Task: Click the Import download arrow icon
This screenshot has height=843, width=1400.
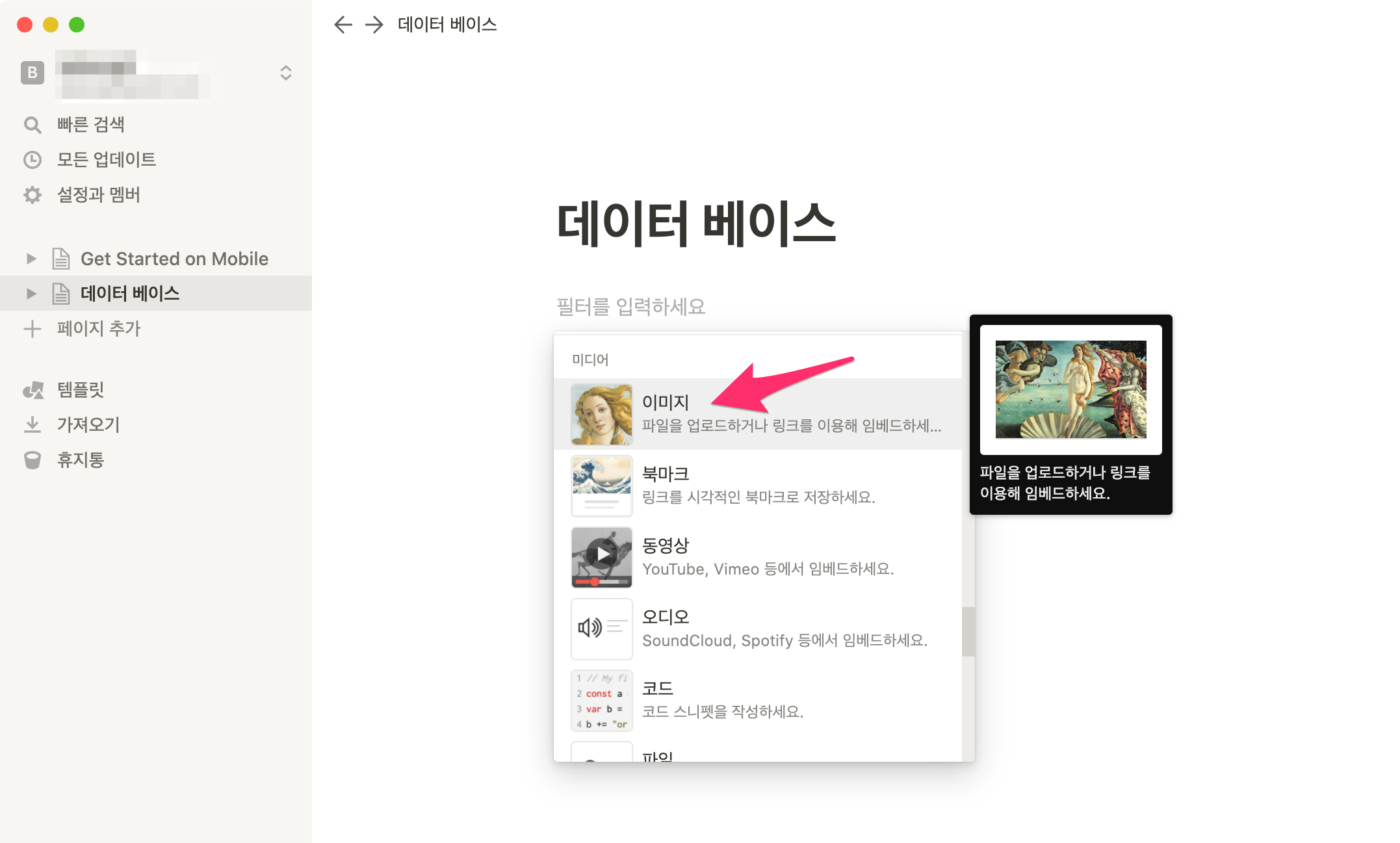Action: [32, 425]
